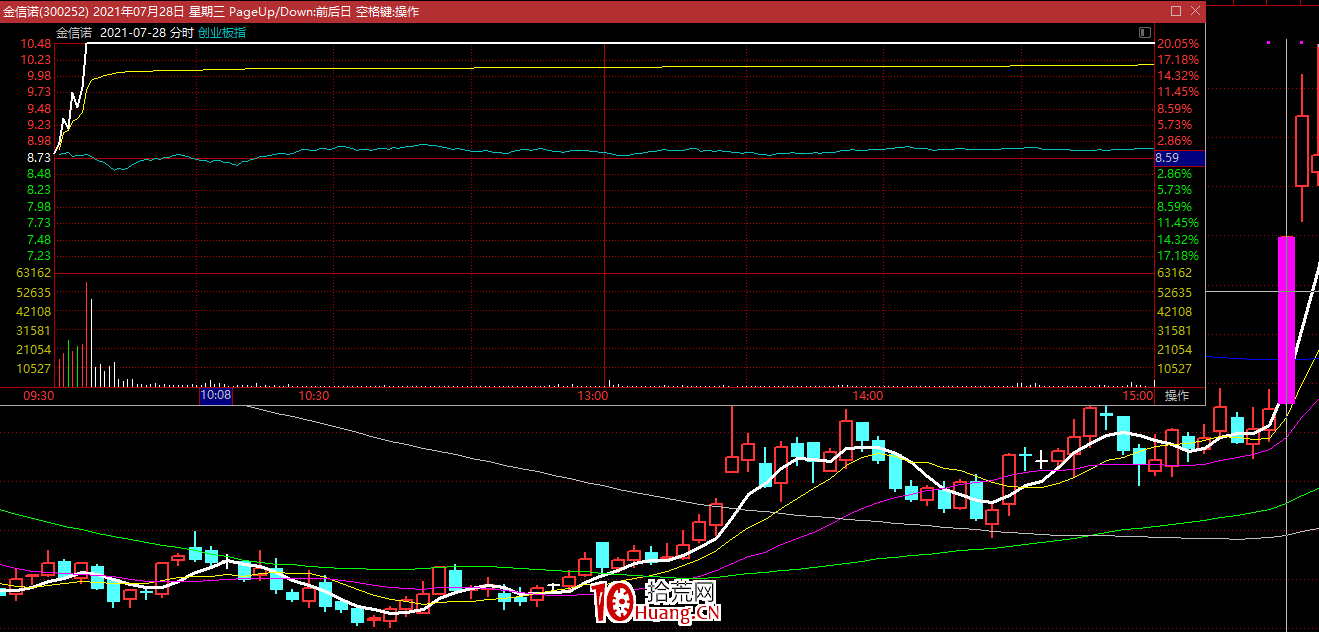
Task: Click the sidebar panel toggle icon above the chart
Action: [1145, 33]
